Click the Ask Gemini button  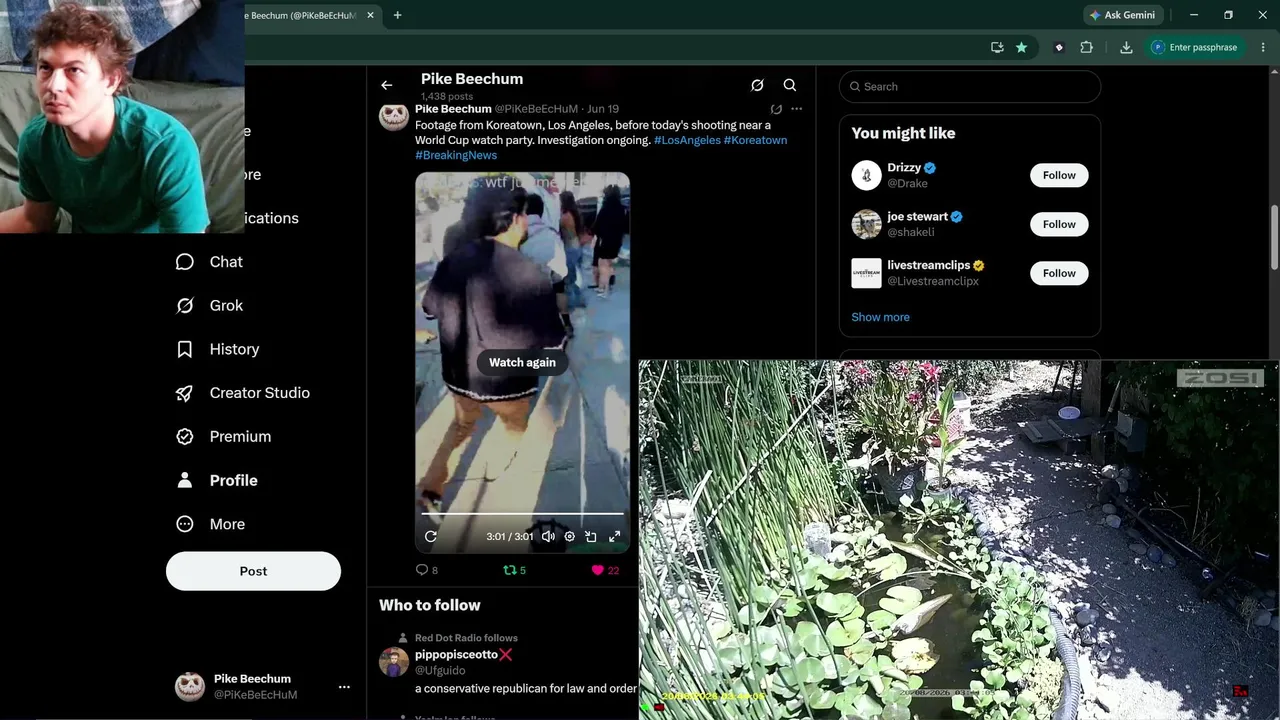pos(1123,15)
